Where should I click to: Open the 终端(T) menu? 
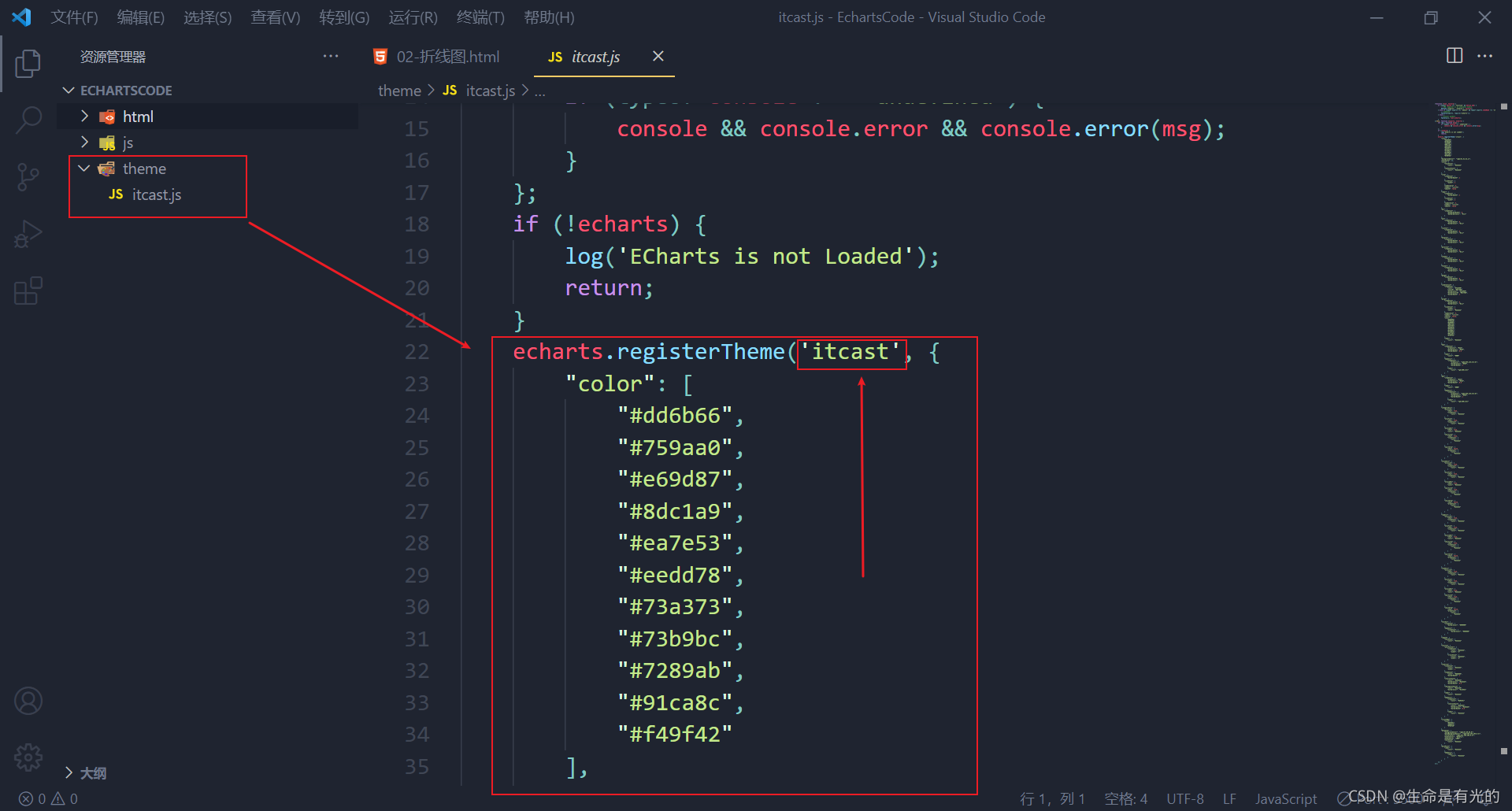pos(480,17)
